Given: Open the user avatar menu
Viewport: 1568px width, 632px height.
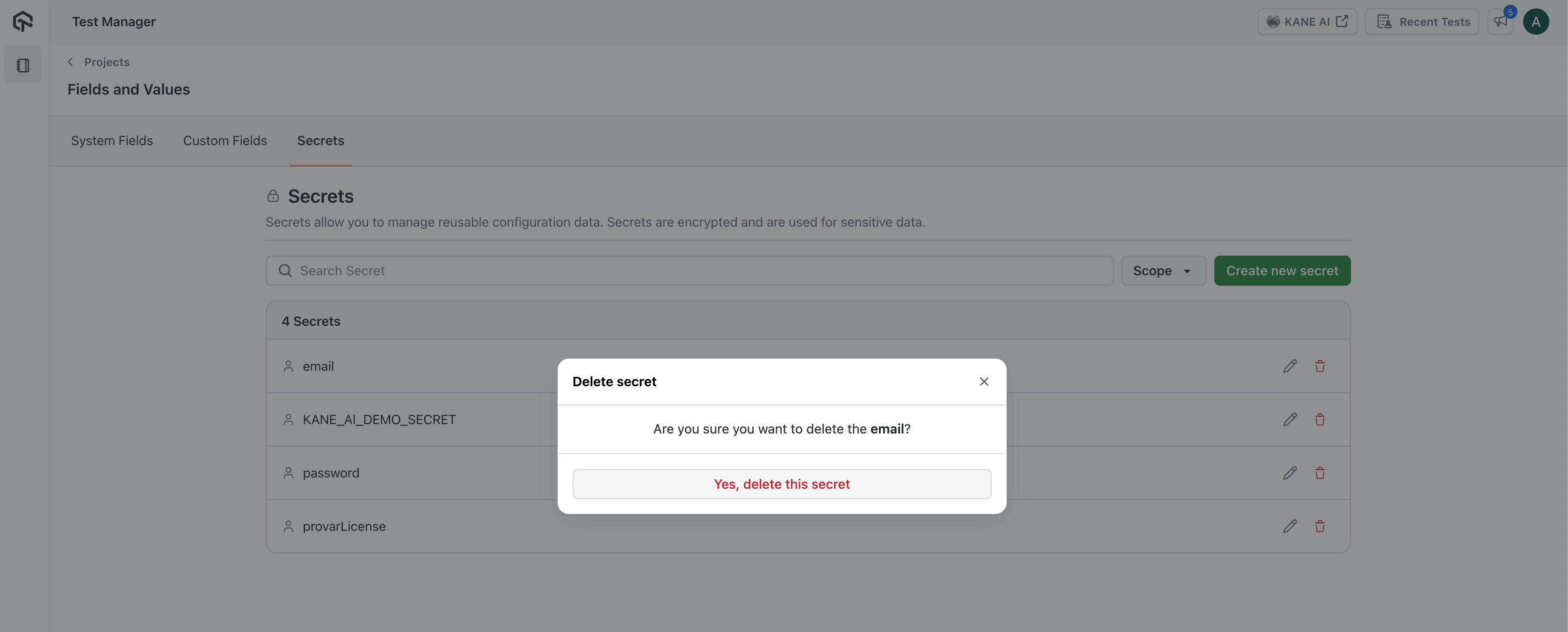Looking at the screenshot, I should click(x=1536, y=22).
